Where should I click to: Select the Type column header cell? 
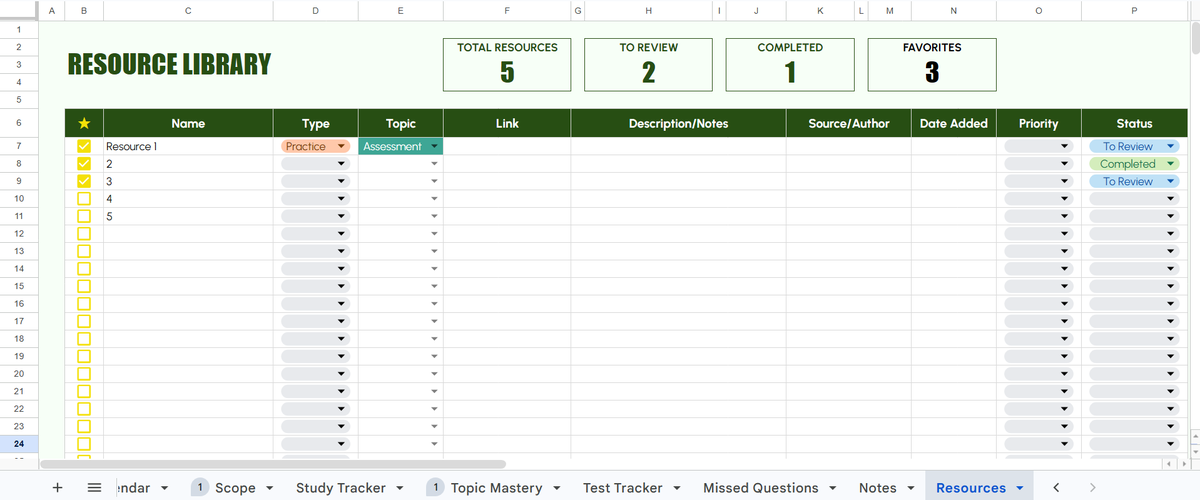coord(315,123)
